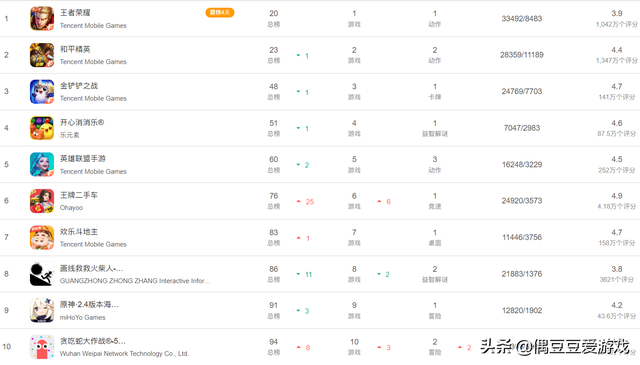
Task: Click the 33492/8483 value in row 1
Action: 522,18
